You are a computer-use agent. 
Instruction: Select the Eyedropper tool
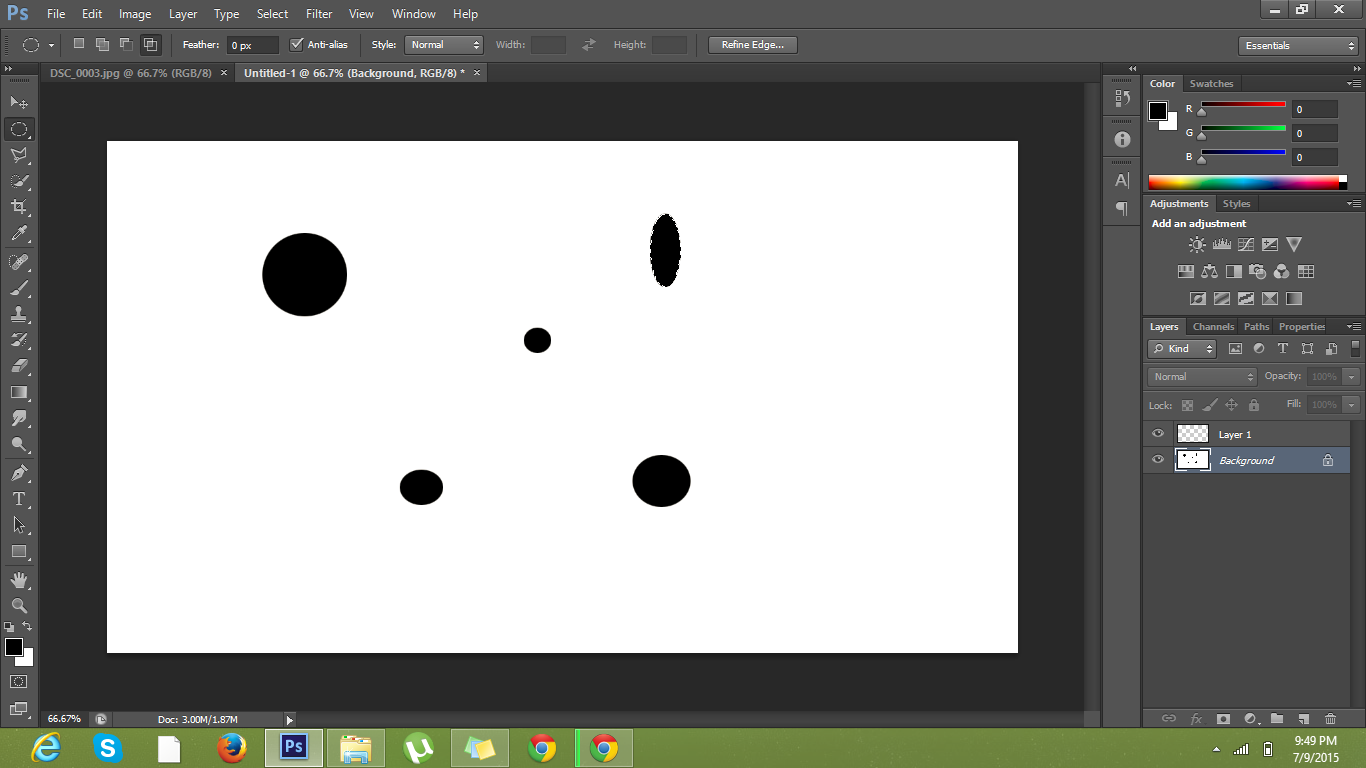(19, 234)
